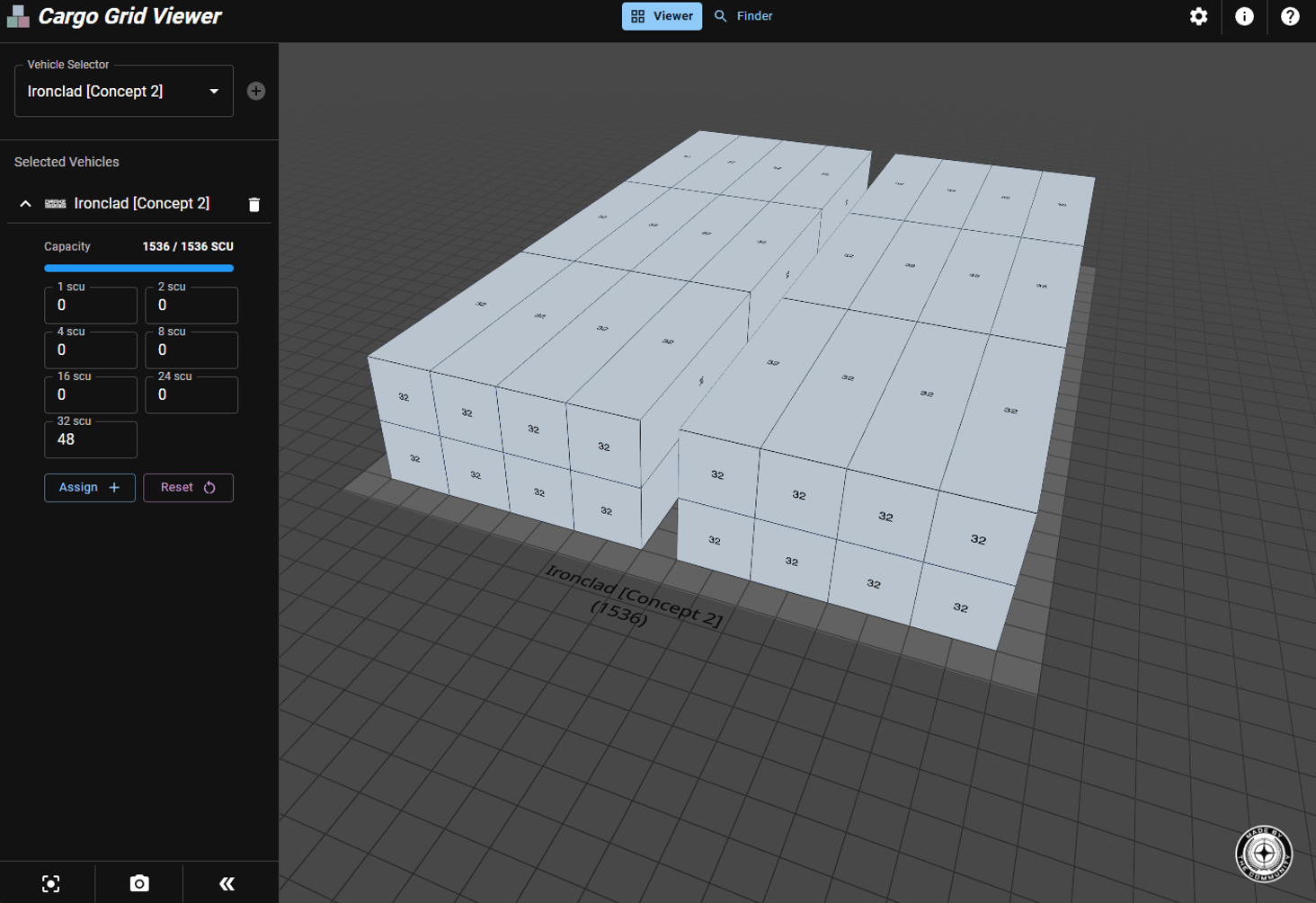This screenshot has height=903, width=1316.
Task: Focus the 8 scu input field
Action: 191,350
